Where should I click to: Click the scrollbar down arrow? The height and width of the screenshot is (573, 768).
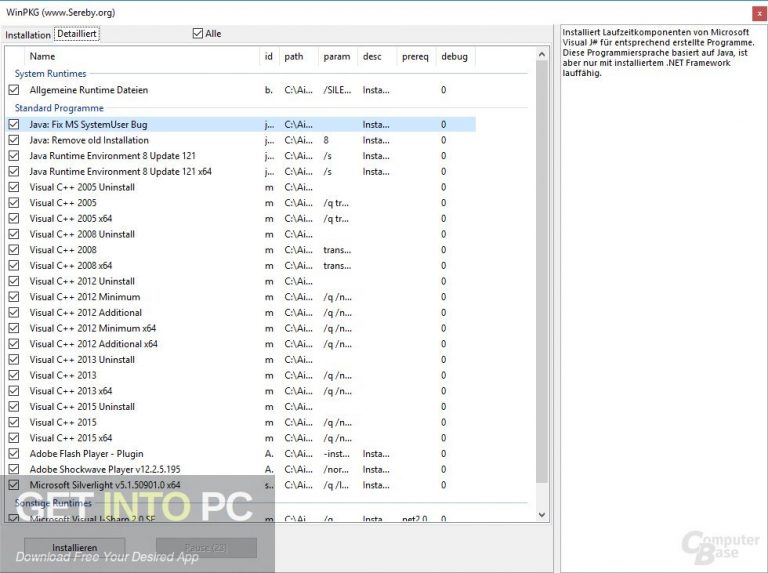pyautogui.click(x=542, y=515)
